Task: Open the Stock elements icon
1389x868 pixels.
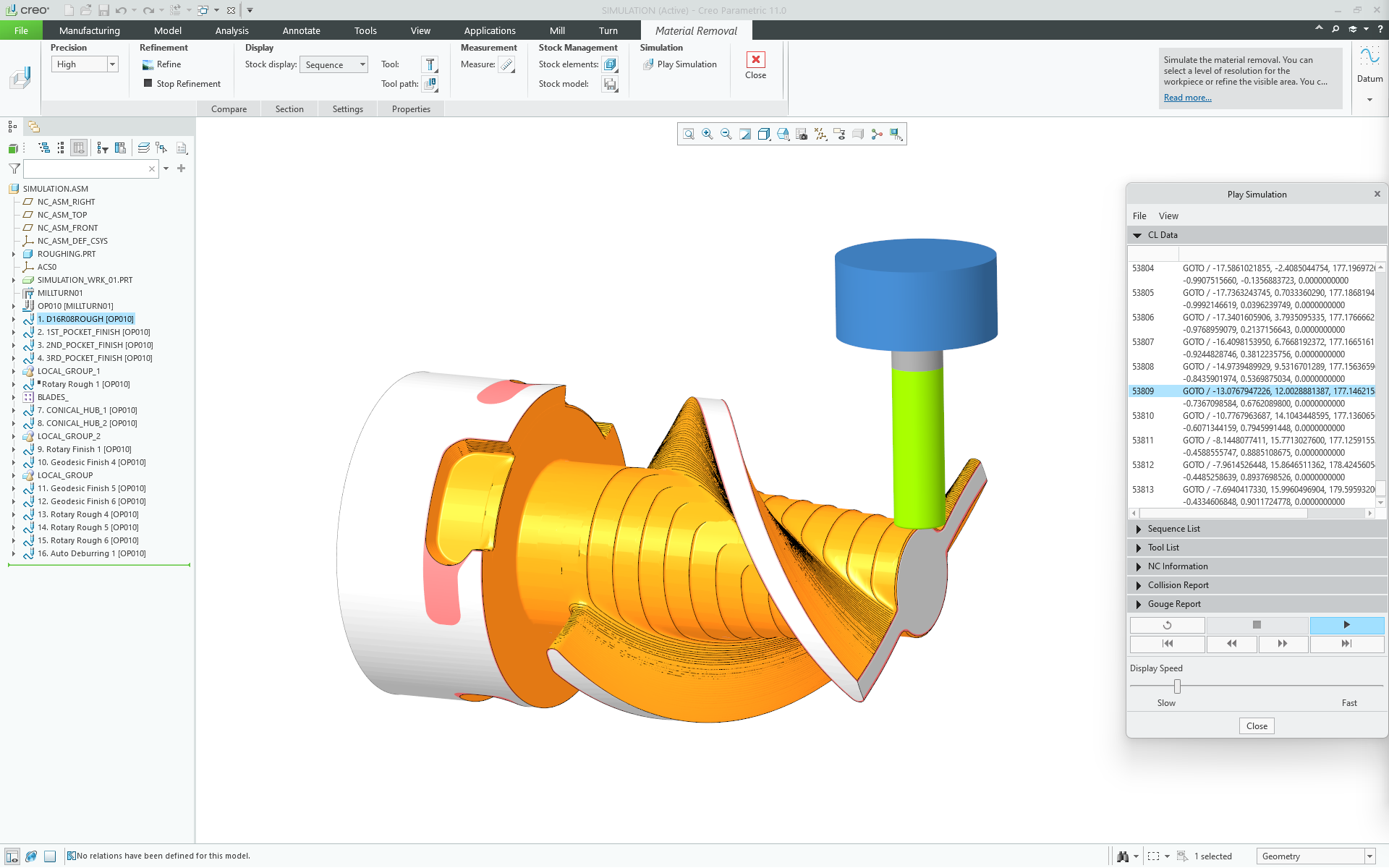Action: pyautogui.click(x=610, y=64)
